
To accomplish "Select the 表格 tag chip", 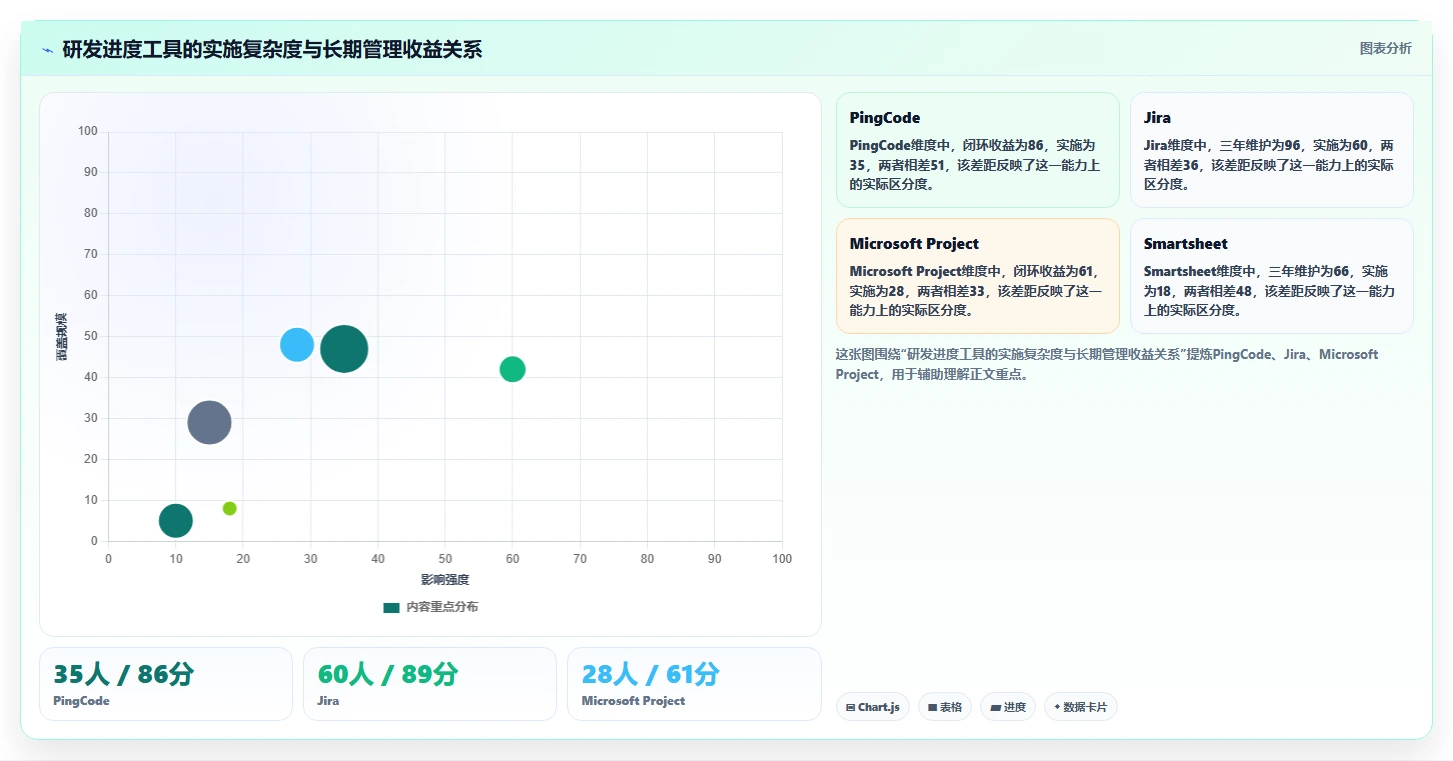I will tap(945, 707).
